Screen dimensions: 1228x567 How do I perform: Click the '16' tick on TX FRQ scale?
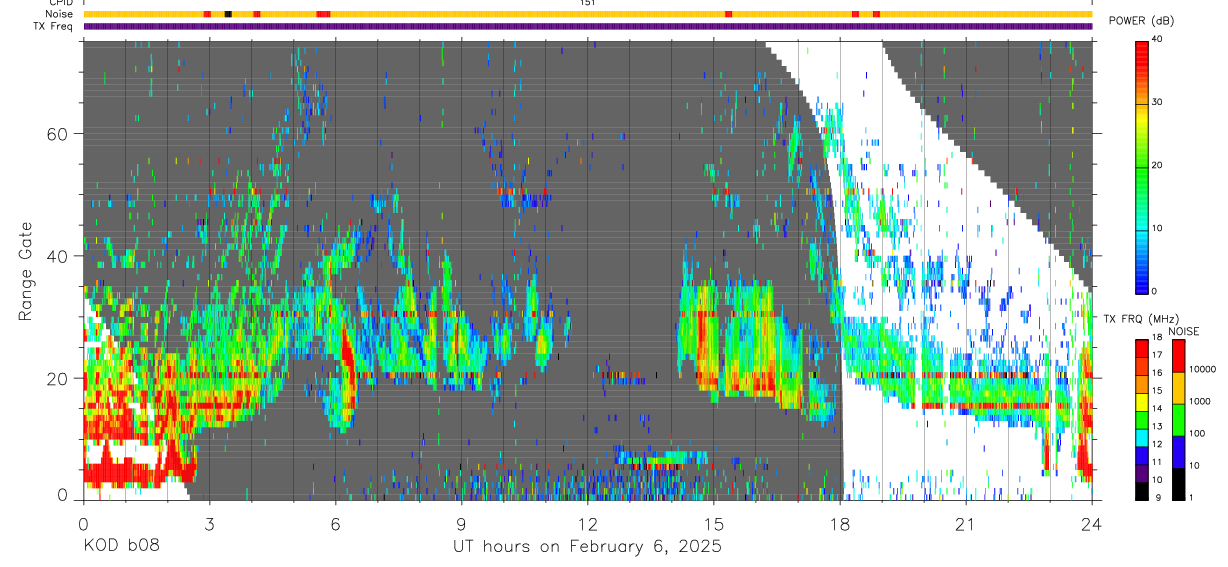1156,373
